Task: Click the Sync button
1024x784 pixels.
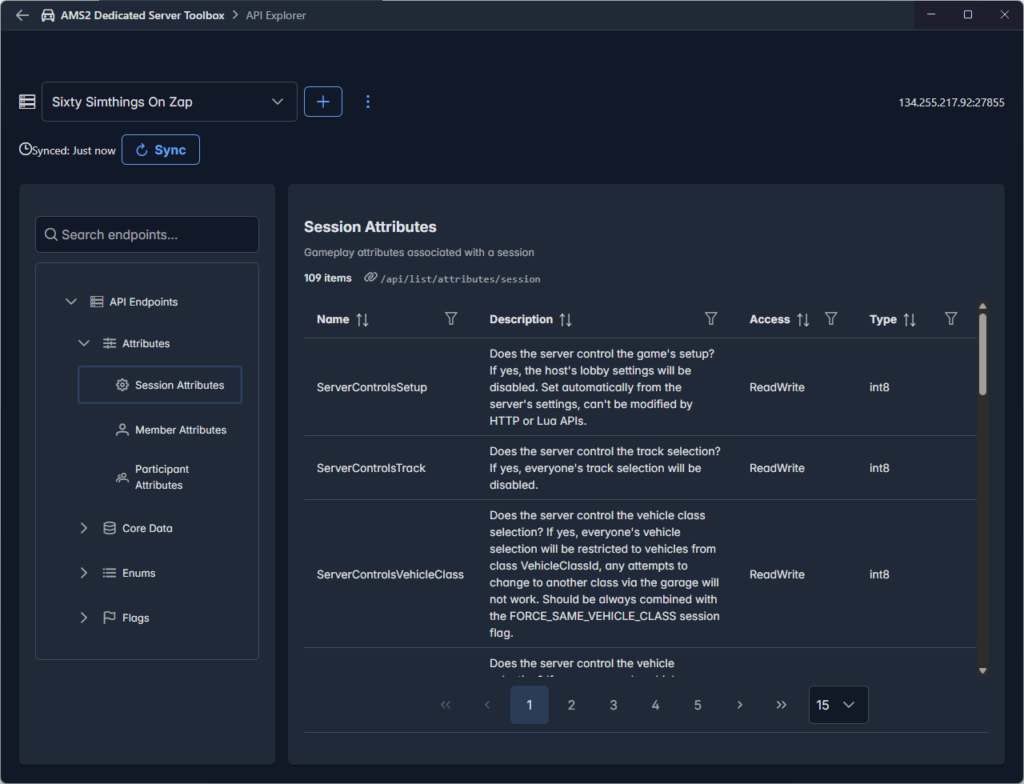Action: (x=161, y=150)
